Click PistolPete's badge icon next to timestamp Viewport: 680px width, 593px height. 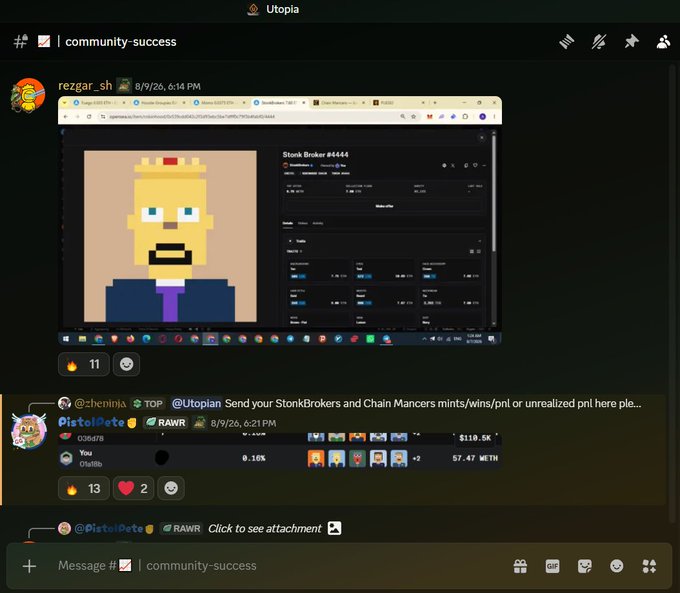tap(199, 423)
